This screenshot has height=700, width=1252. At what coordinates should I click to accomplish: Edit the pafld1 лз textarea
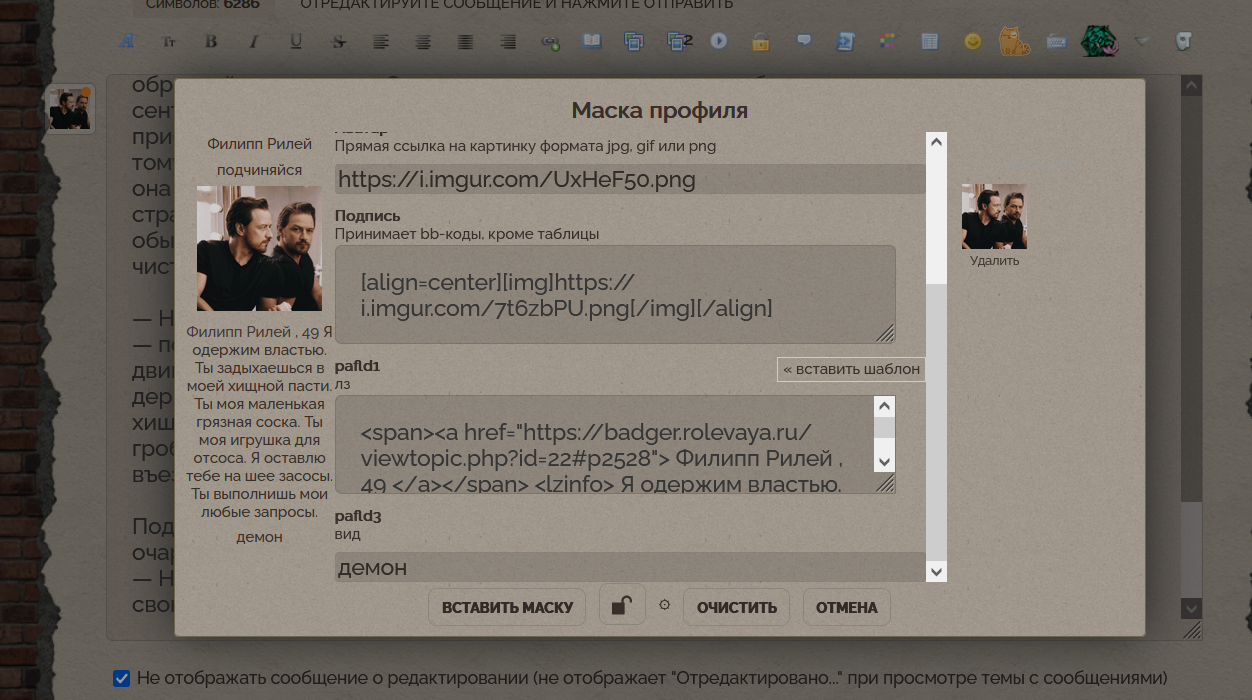pos(615,444)
